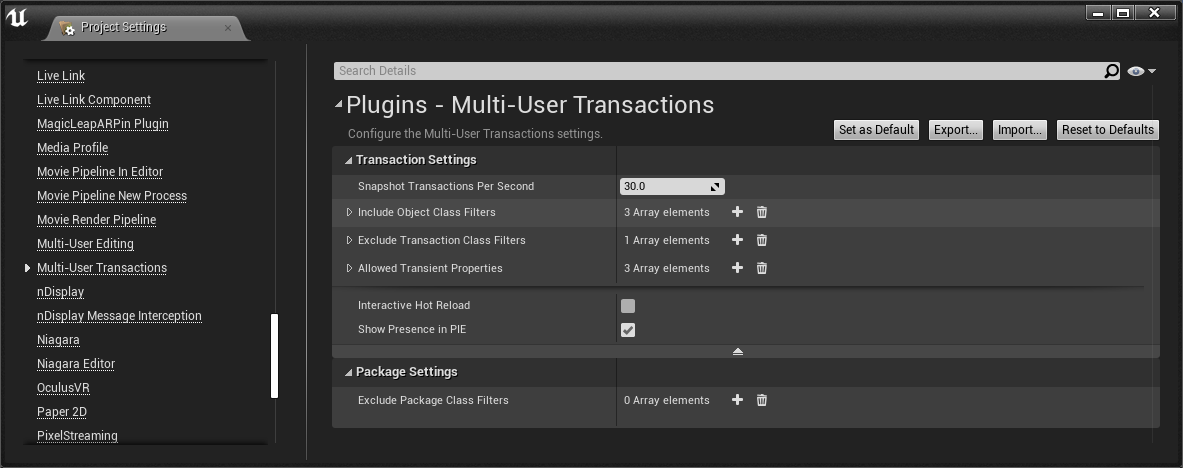Click "0 Array elements" text
1183x468 pixels.
667,400
